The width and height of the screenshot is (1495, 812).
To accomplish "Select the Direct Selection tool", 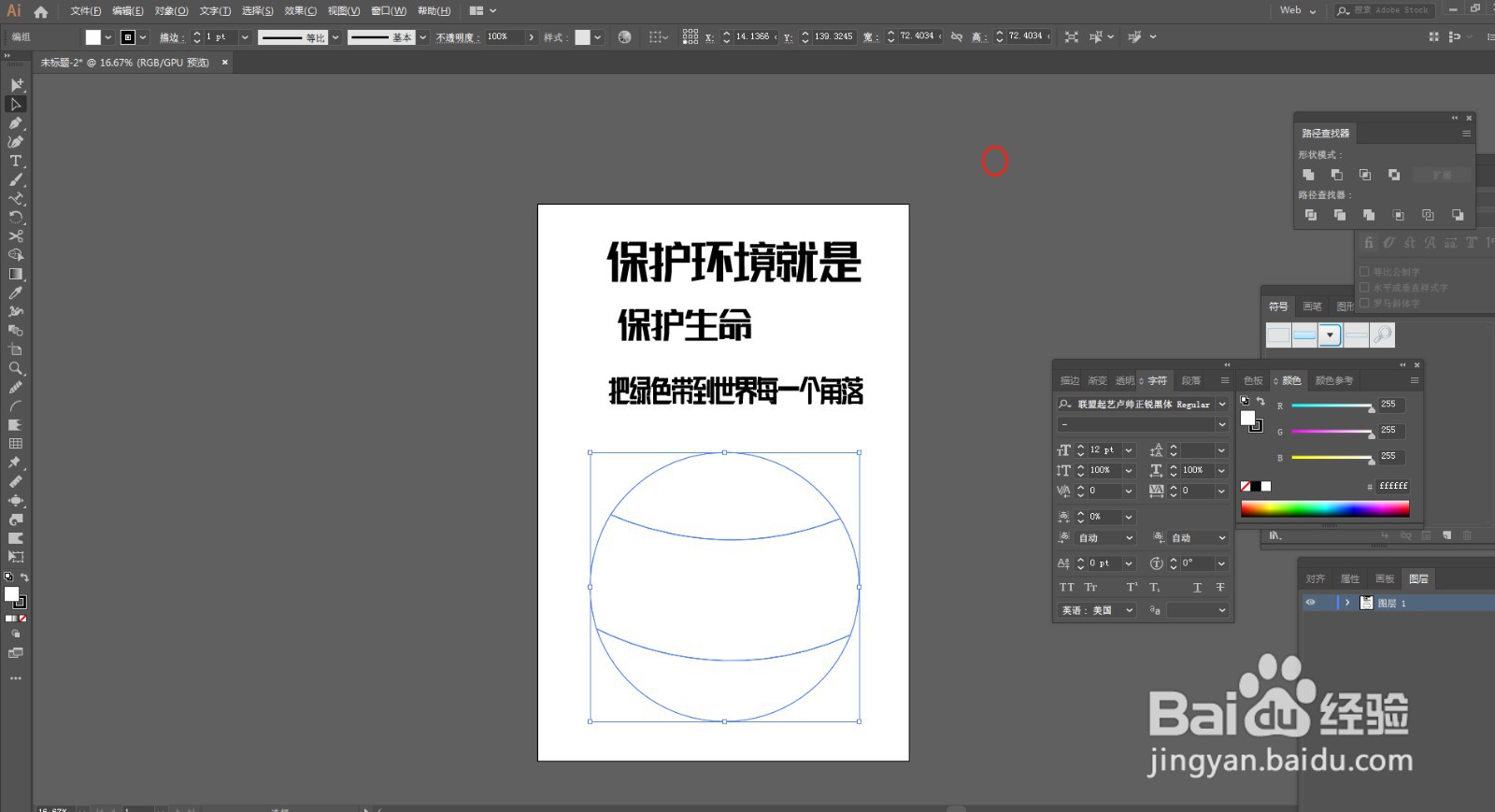I will [16, 104].
